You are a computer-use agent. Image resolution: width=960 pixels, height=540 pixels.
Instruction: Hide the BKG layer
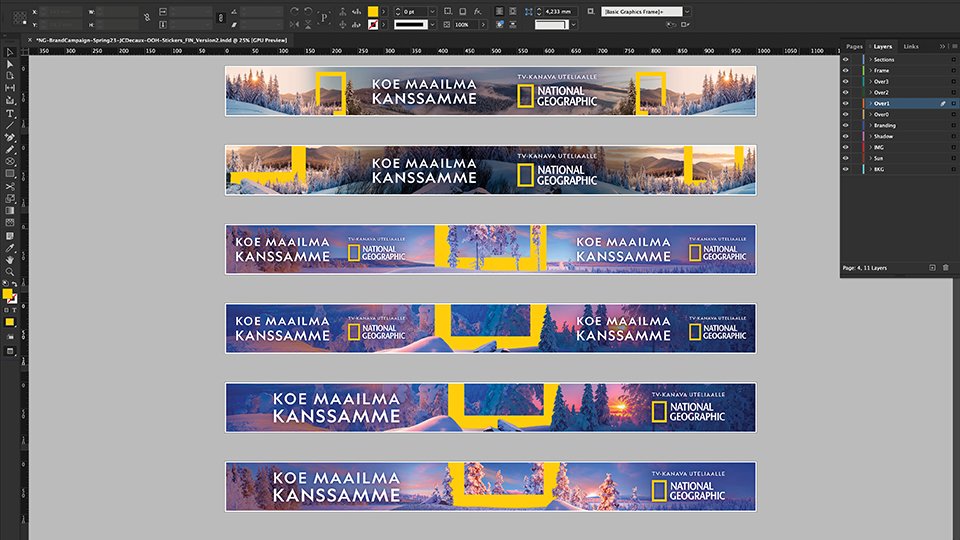pyautogui.click(x=846, y=169)
